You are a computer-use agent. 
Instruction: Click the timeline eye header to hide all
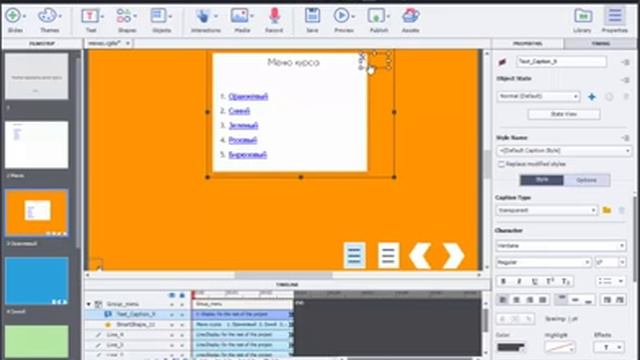click(x=172, y=295)
